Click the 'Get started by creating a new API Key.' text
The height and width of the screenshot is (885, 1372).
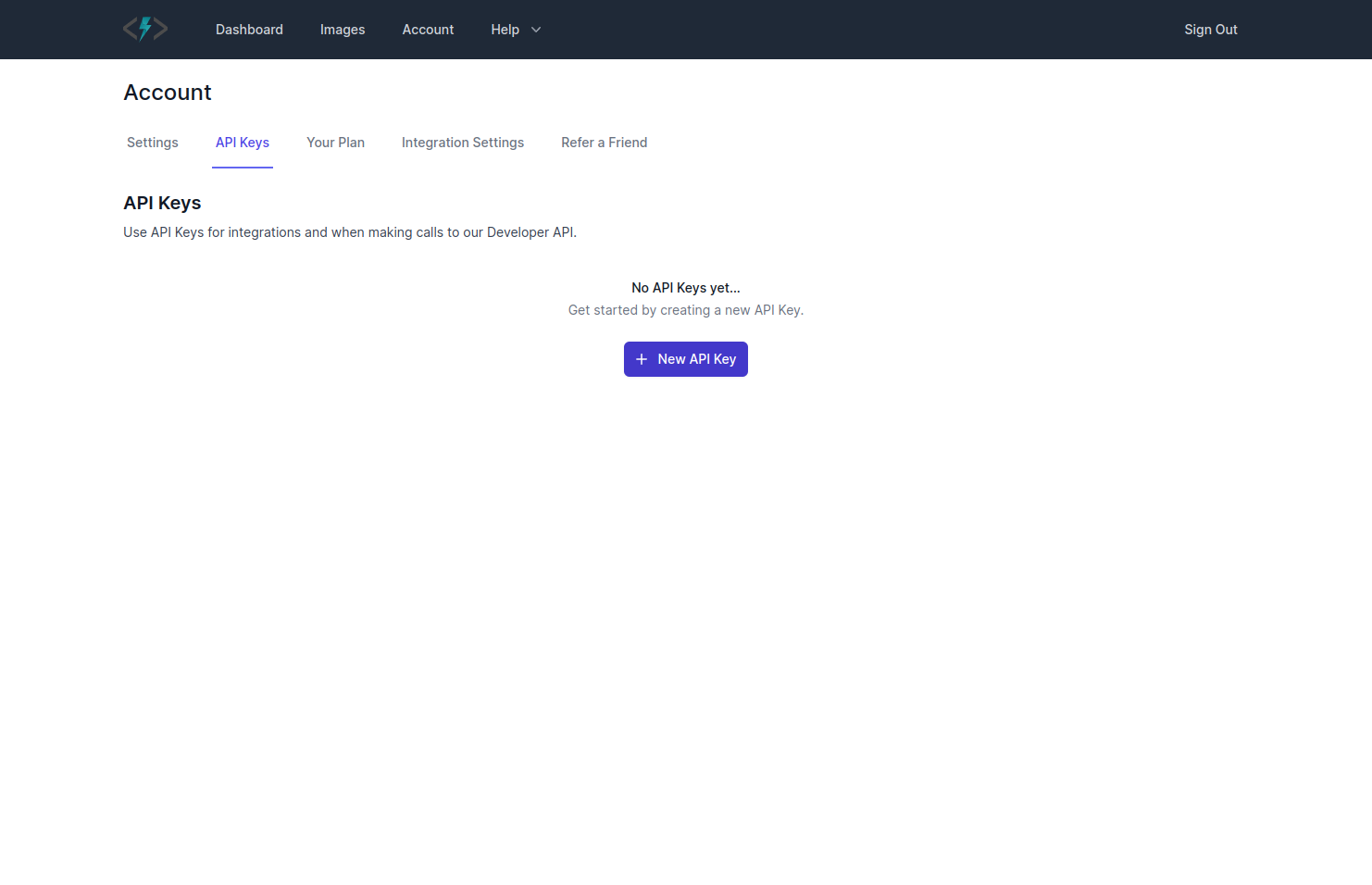tap(686, 310)
